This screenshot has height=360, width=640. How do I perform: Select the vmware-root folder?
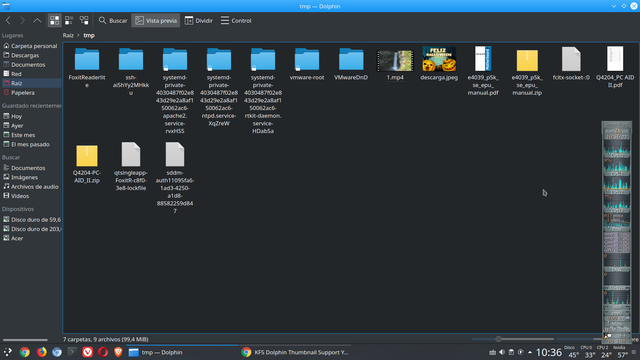point(307,63)
